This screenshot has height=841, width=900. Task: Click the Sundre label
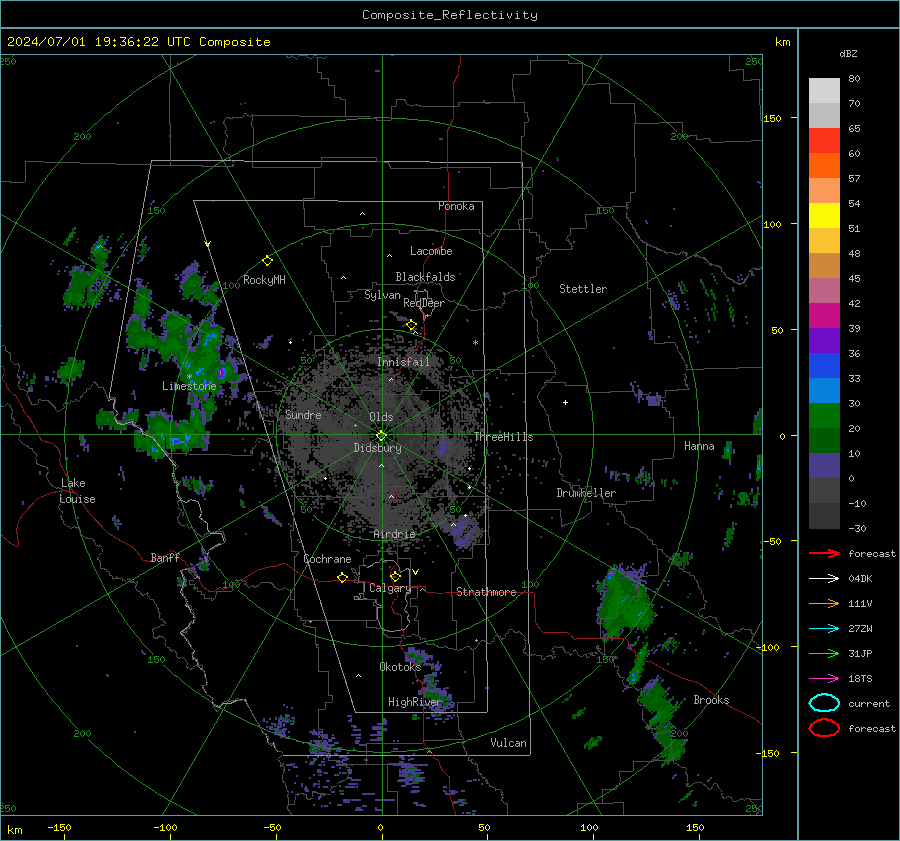pyautogui.click(x=303, y=414)
